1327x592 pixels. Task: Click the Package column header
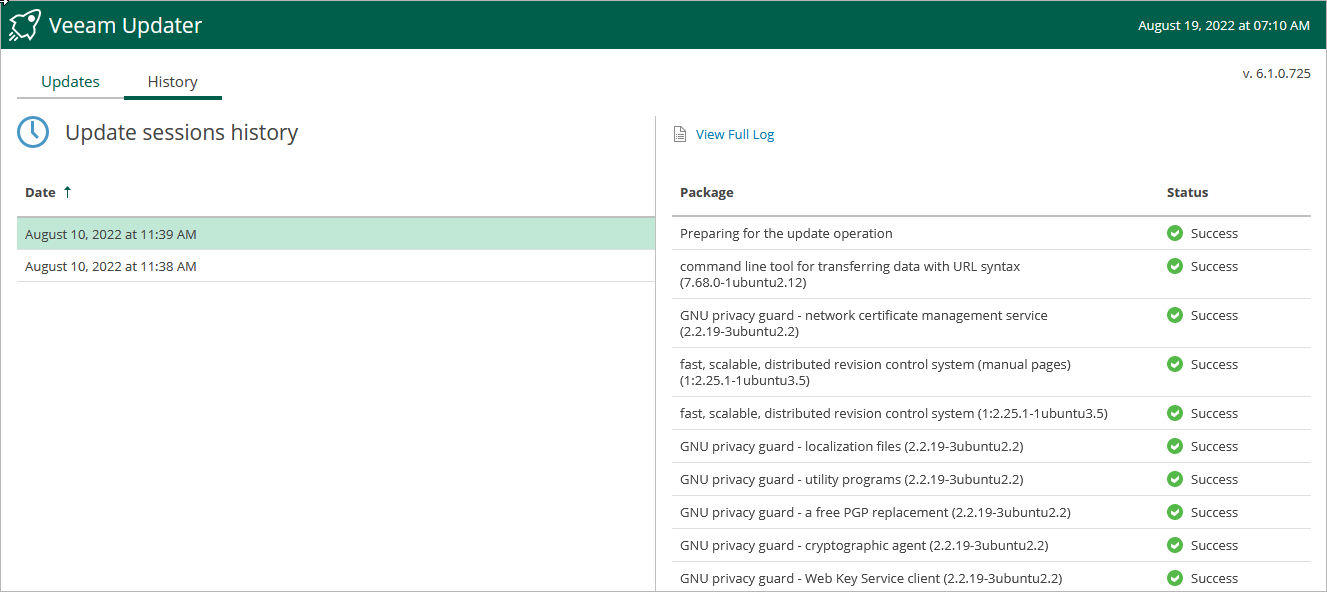tap(706, 193)
